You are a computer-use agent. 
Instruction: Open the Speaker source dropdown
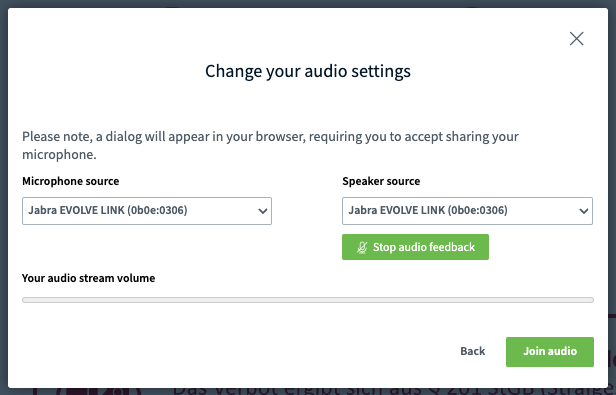click(x=467, y=211)
